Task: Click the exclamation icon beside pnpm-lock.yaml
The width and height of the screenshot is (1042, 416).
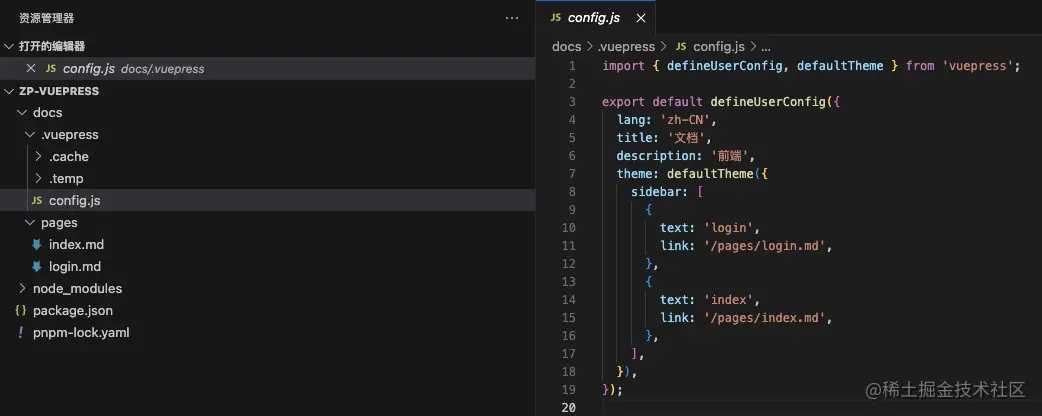Action: 21,332
